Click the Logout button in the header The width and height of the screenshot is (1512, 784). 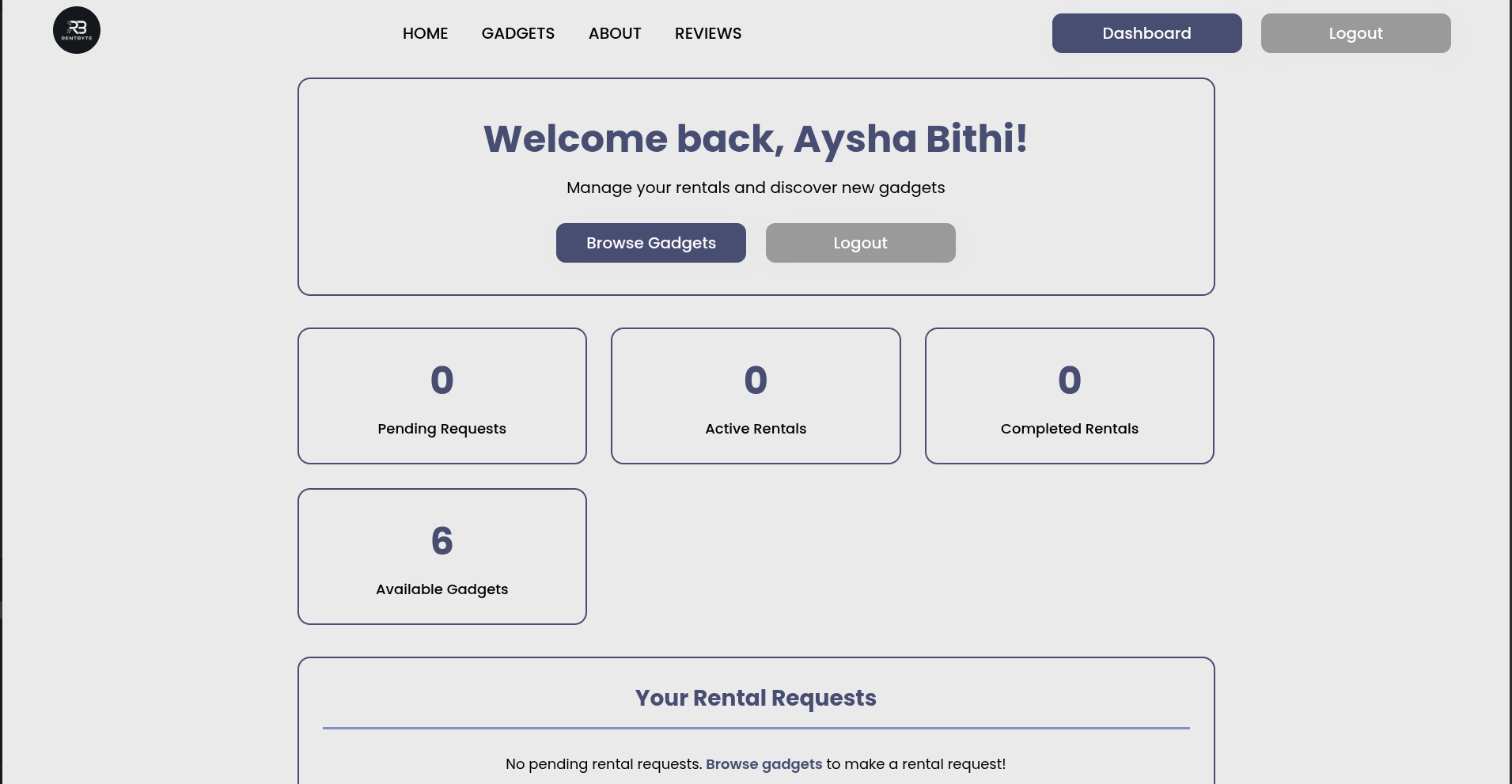(x=1355, y=33)
